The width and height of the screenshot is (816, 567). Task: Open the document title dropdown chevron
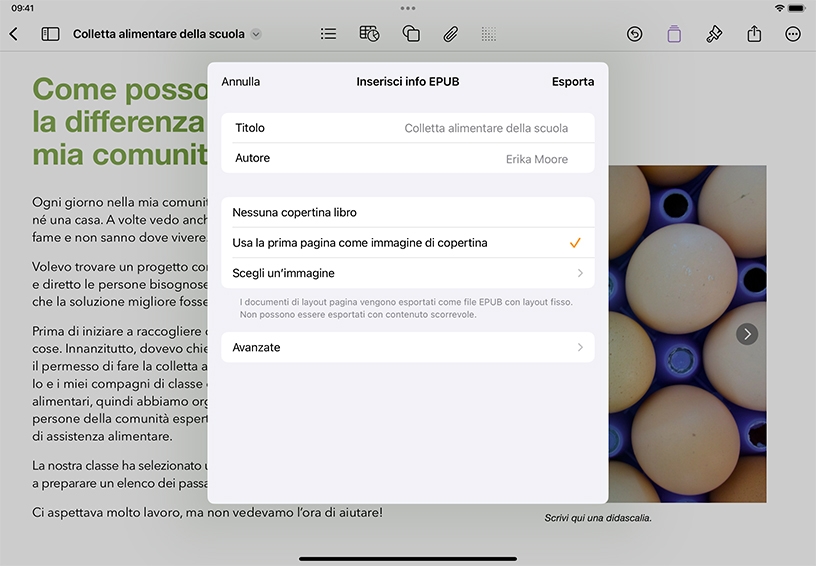[x=256, y=34]
